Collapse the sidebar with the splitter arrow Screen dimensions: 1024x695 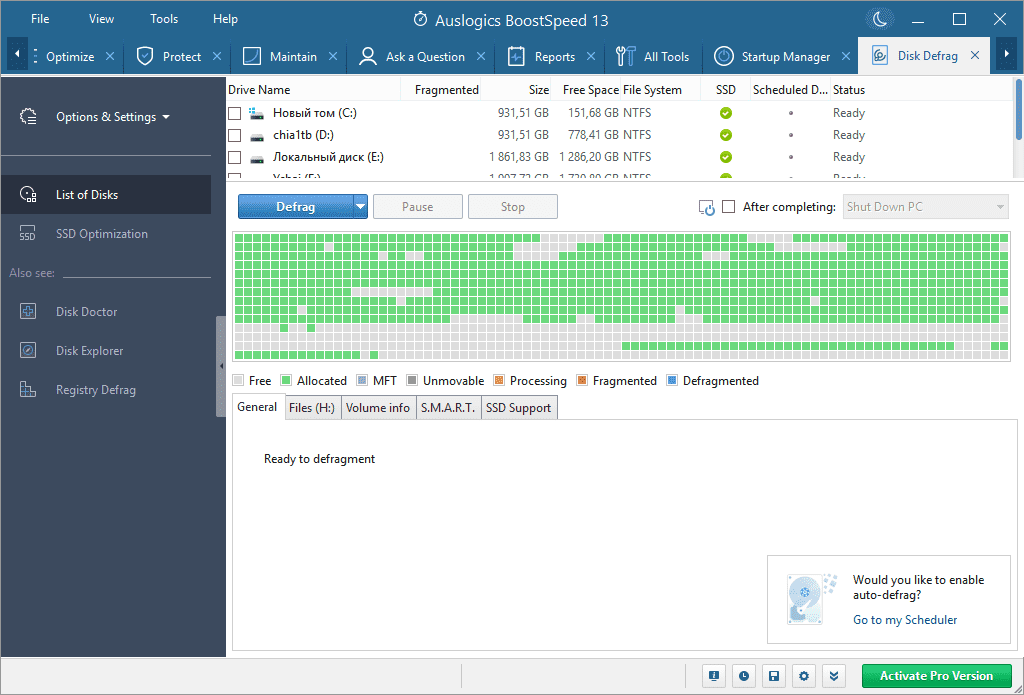point(221,366)
